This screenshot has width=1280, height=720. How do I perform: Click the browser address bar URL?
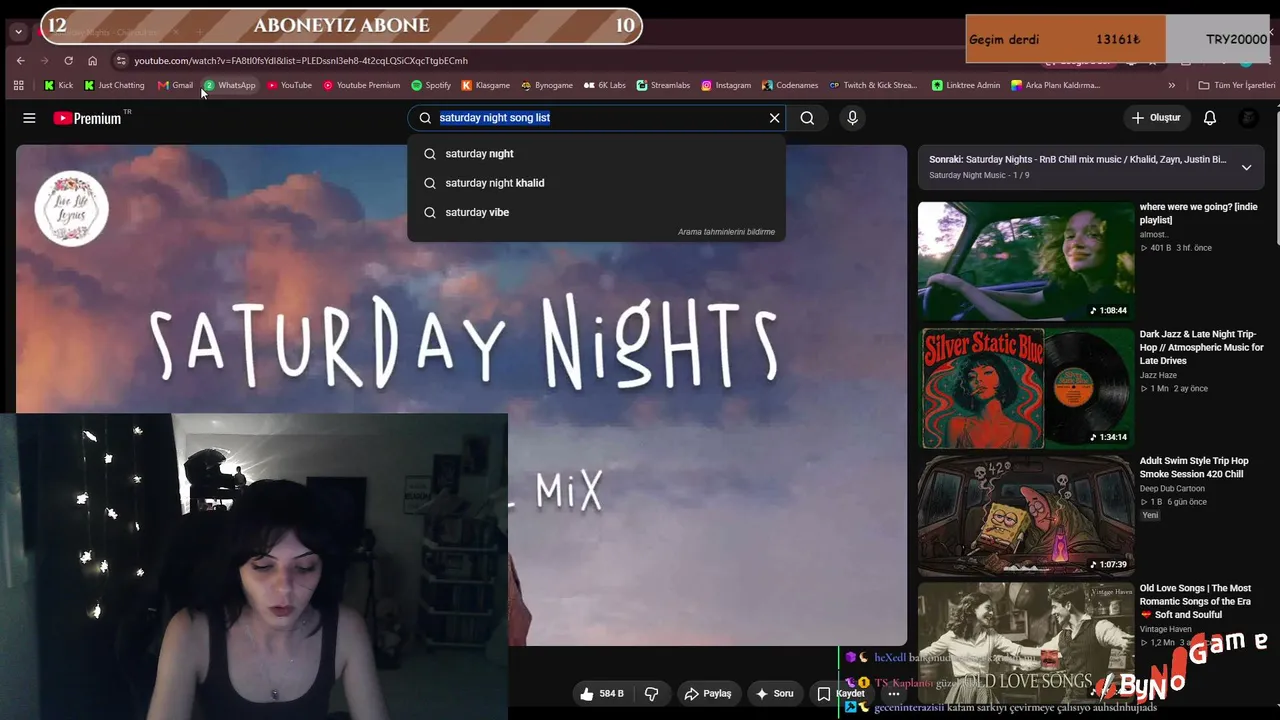pos(301,61)
